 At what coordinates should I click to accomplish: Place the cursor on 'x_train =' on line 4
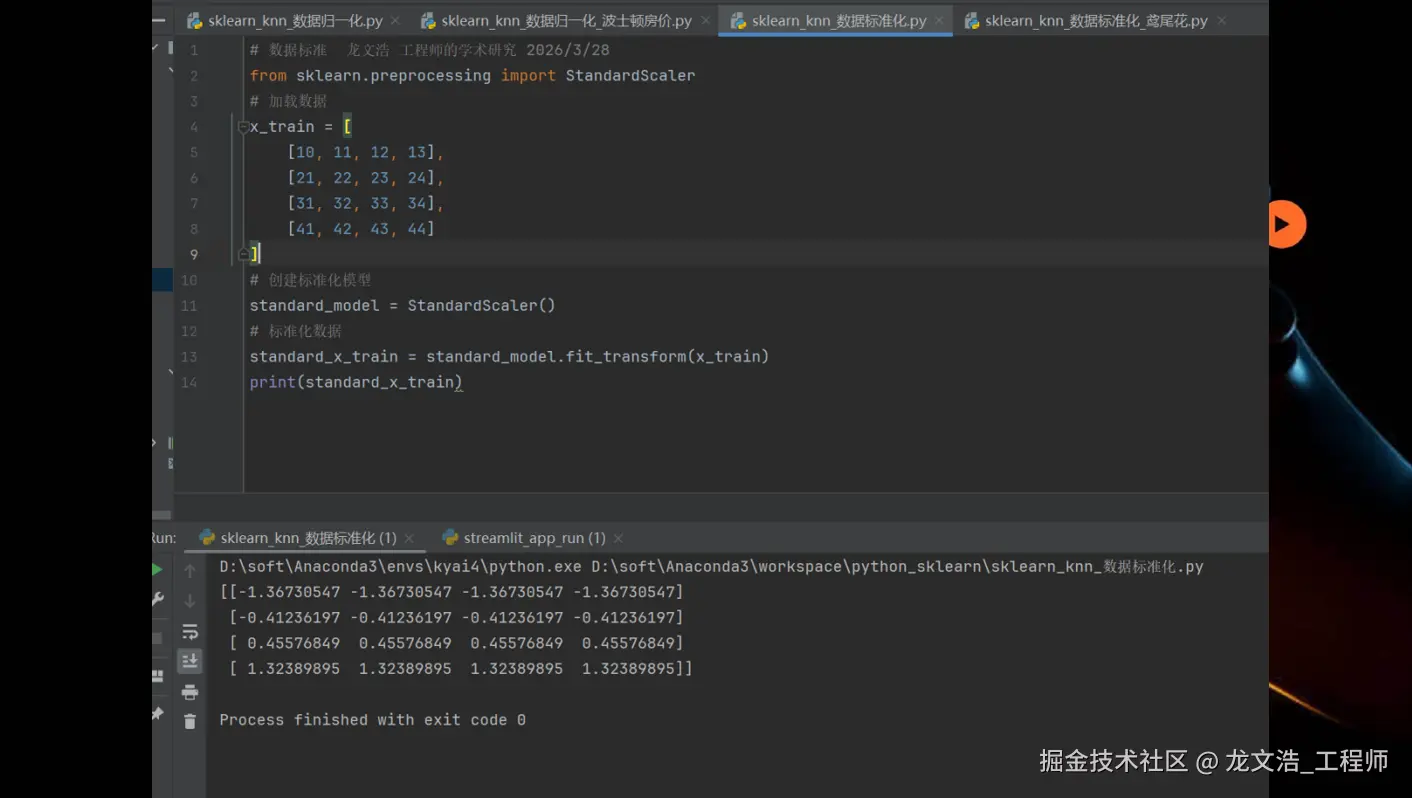[292, 127]
